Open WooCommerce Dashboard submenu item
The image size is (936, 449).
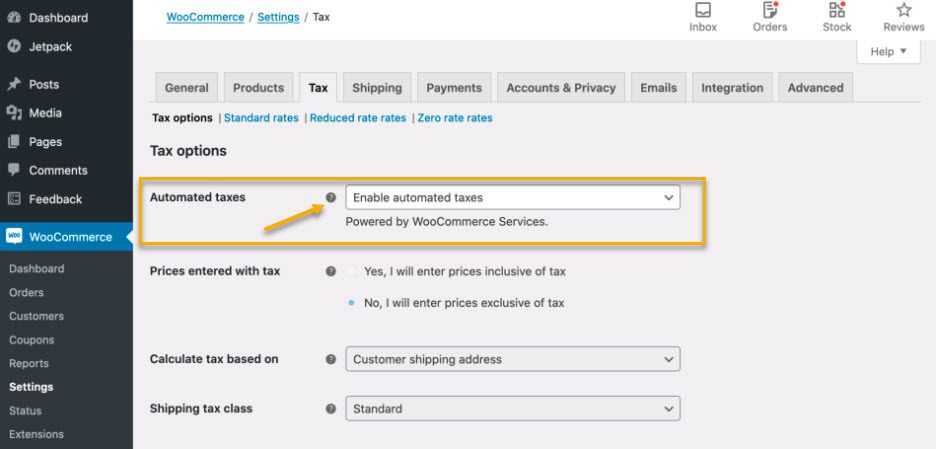36,269
